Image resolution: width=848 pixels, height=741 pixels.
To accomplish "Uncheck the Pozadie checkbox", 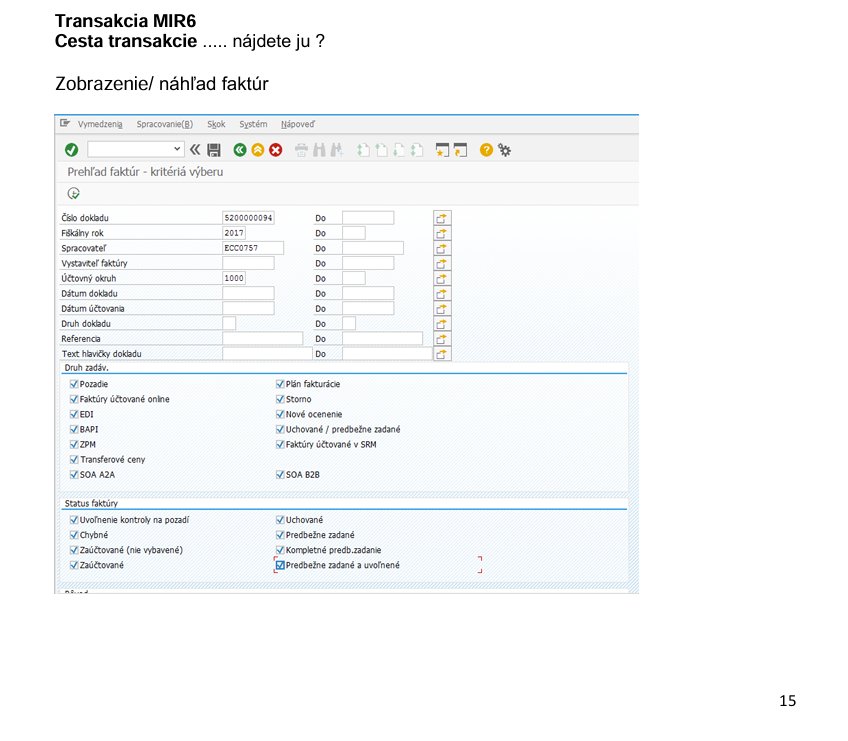I will click(74, 384).
